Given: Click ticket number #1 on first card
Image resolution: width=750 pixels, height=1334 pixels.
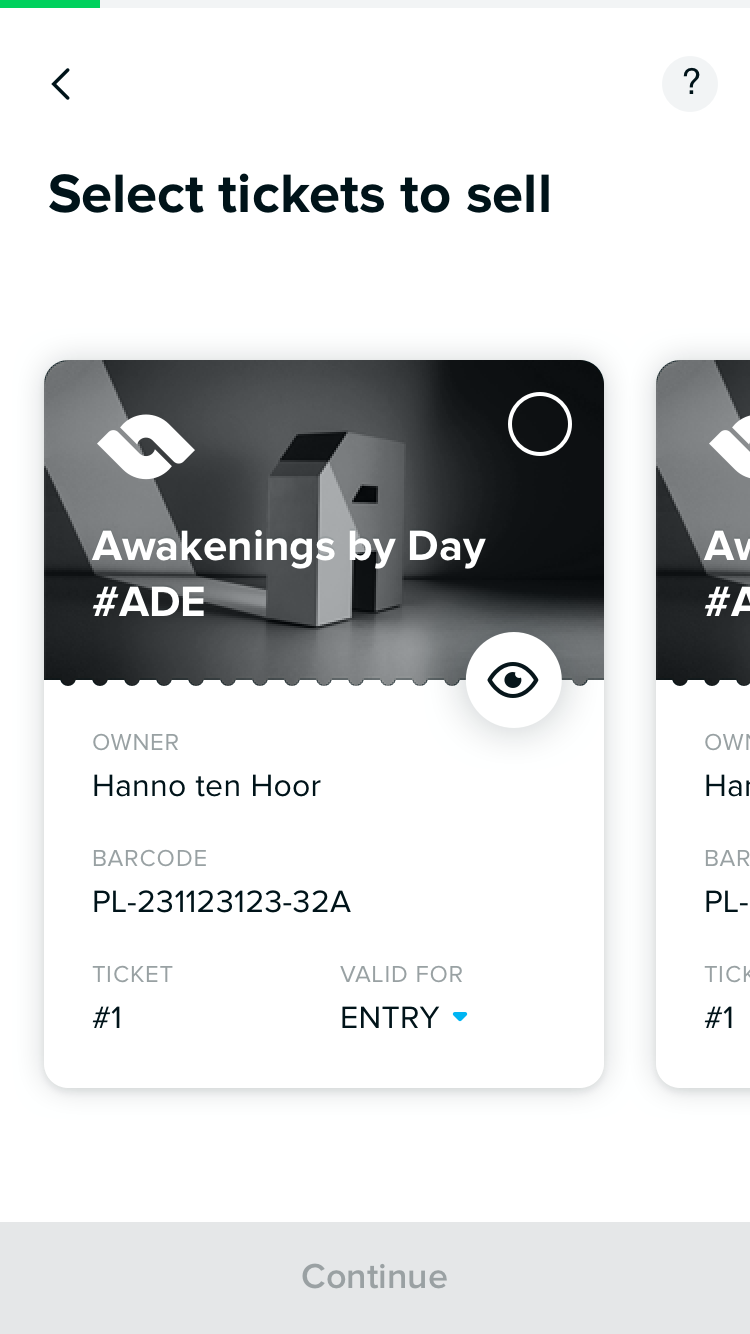Looking at the screenshot, I should pyautogui.click(x=107, y=1017).
